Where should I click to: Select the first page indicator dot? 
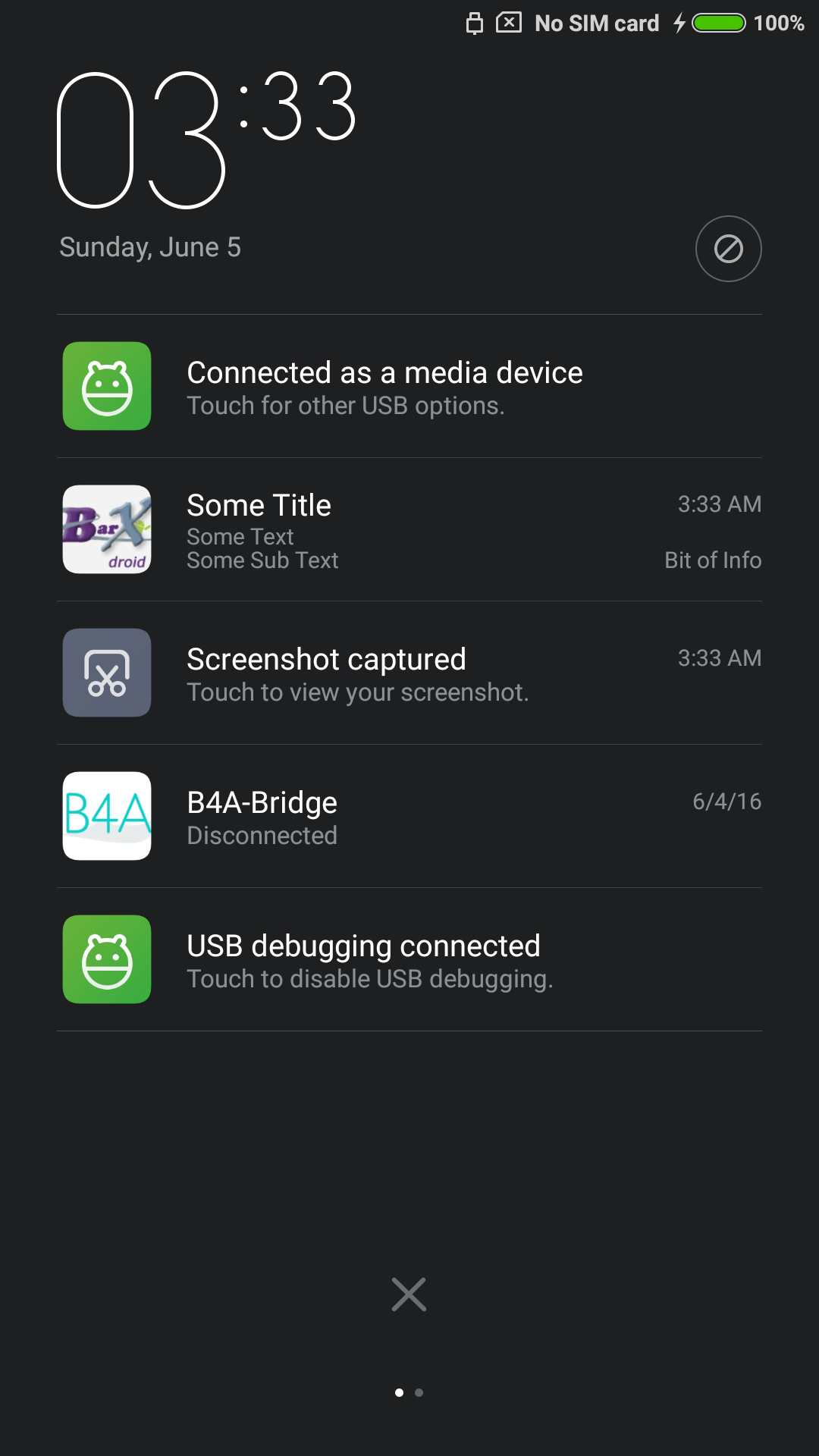399,1392
